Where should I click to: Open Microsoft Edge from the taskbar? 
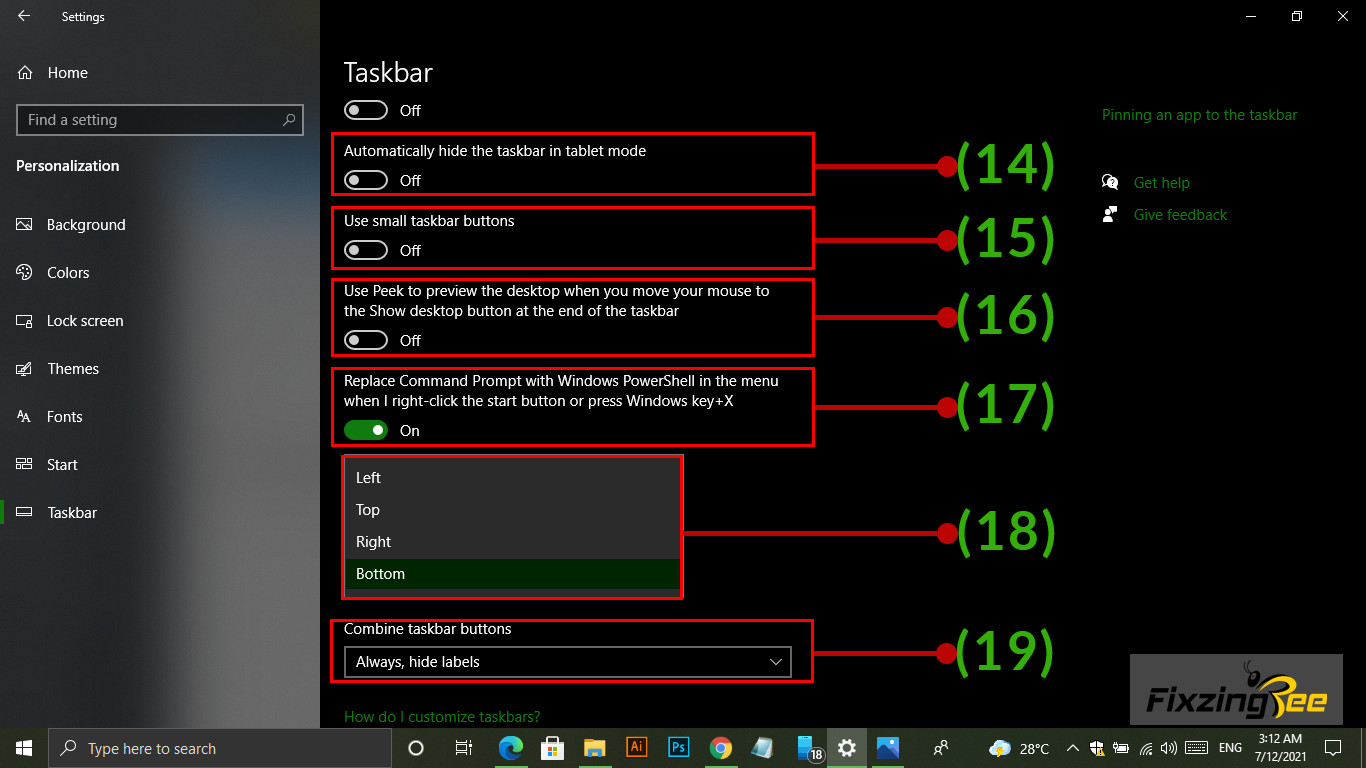coord(510,748)
